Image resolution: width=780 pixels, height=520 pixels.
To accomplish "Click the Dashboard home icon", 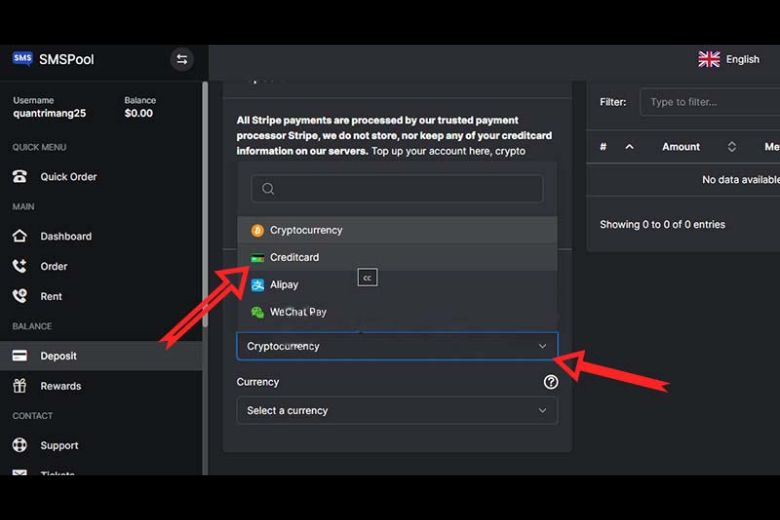I will click(20, 237).
